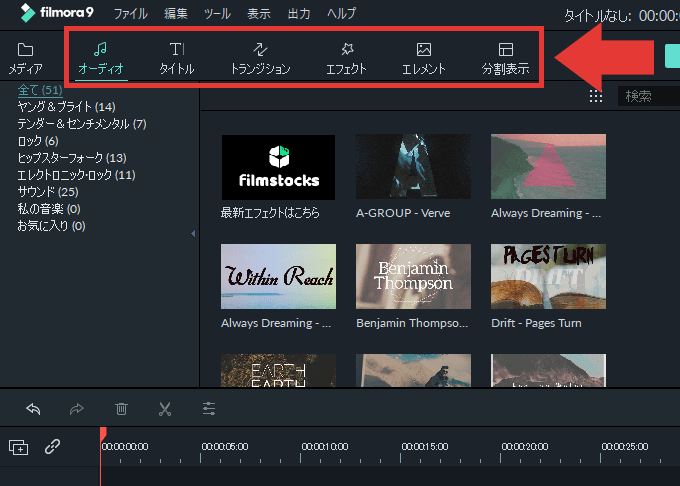The image size is (680, 486).
Task: Select category ヤング＆ブライト (14)
Action: click(66, 107)
